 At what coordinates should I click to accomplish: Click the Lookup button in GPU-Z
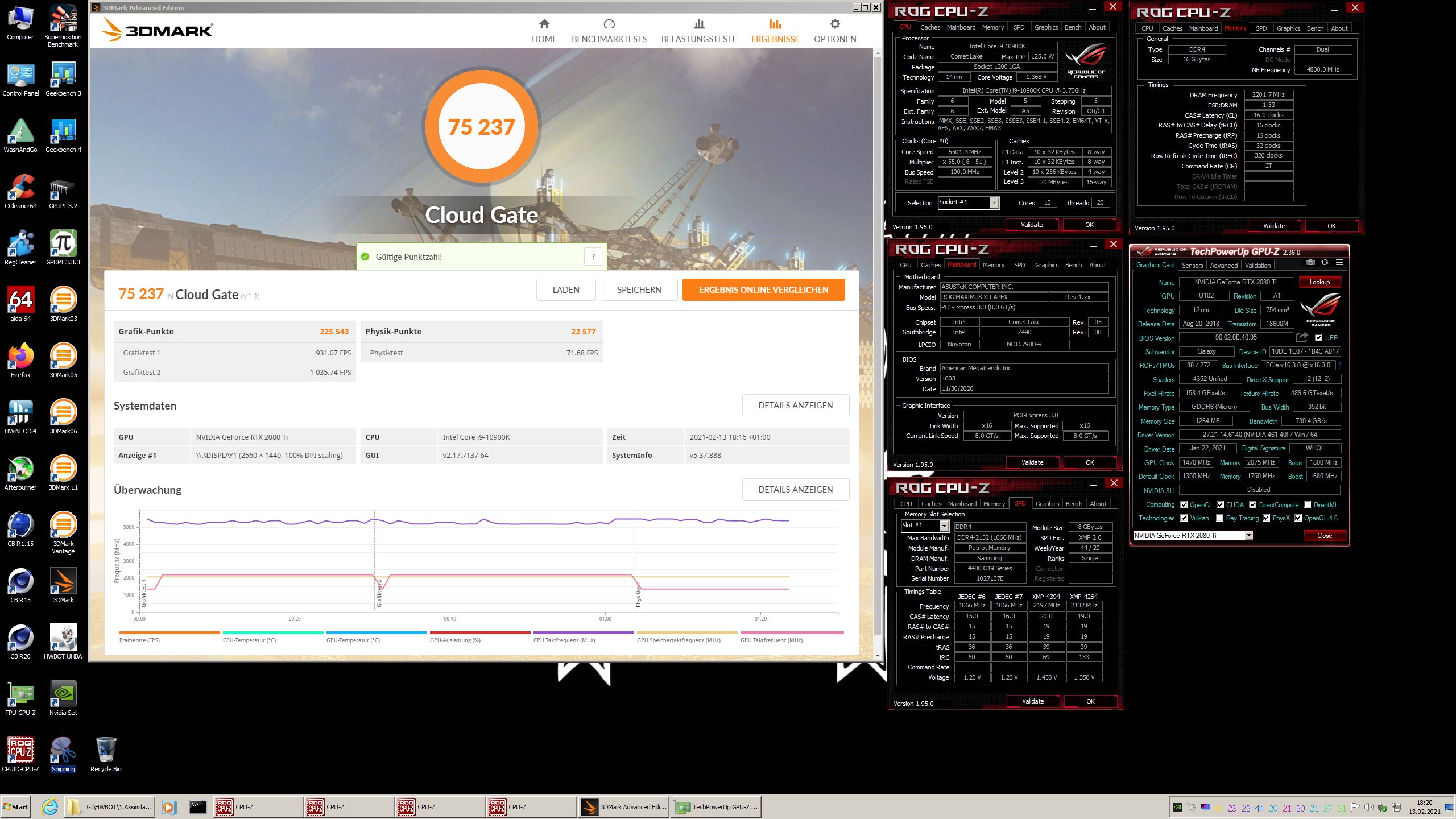[x=1319, y=282]
